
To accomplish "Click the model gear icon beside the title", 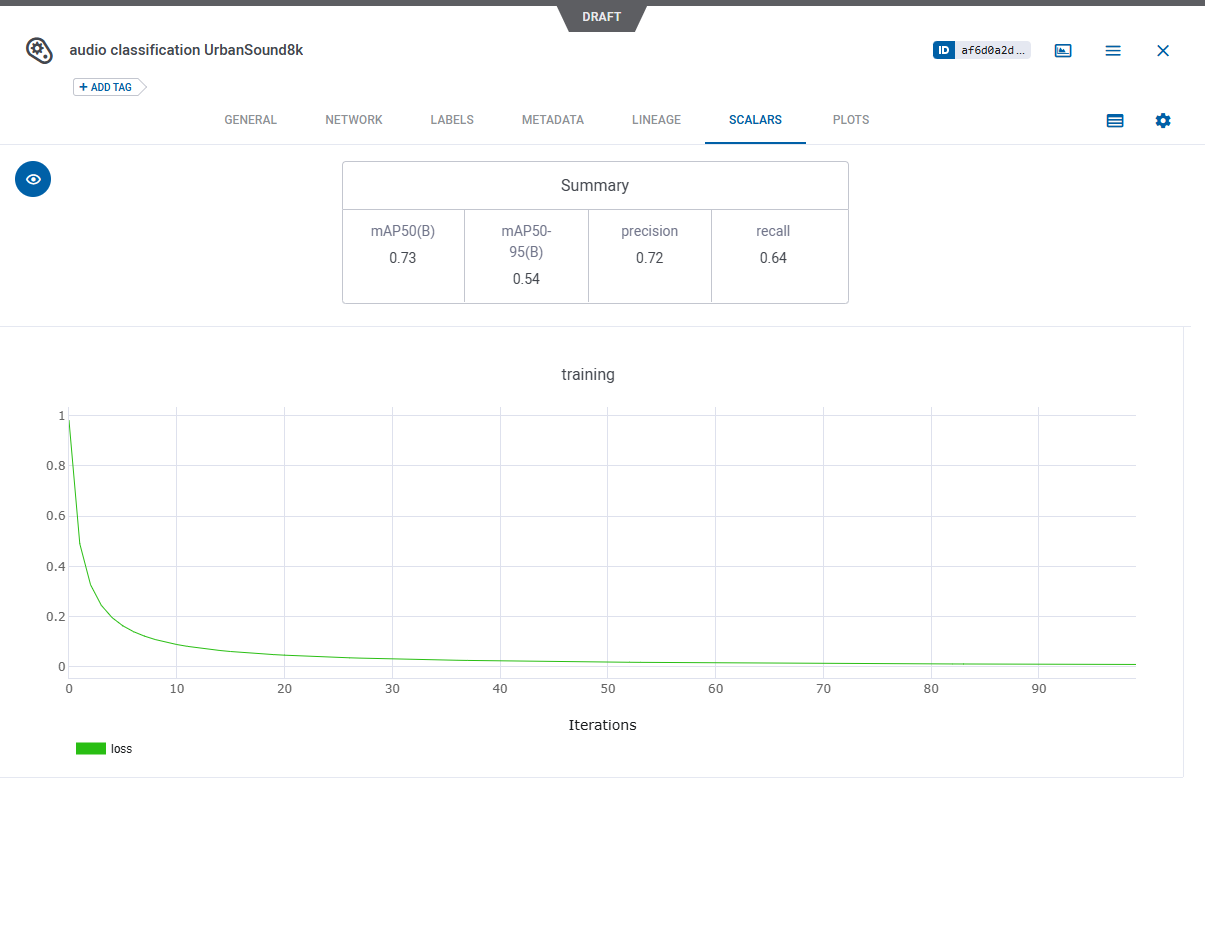I will [38, 50].
